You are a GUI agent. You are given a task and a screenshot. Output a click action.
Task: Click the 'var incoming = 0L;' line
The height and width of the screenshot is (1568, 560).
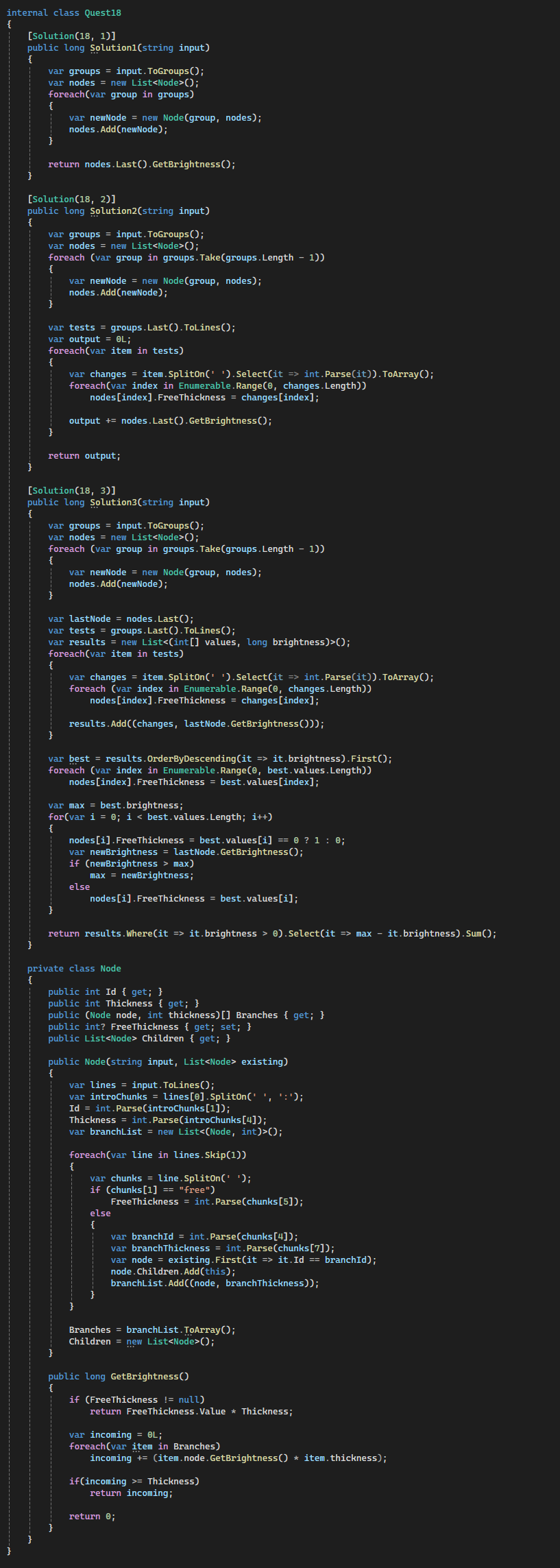(x=116, y=1434)
